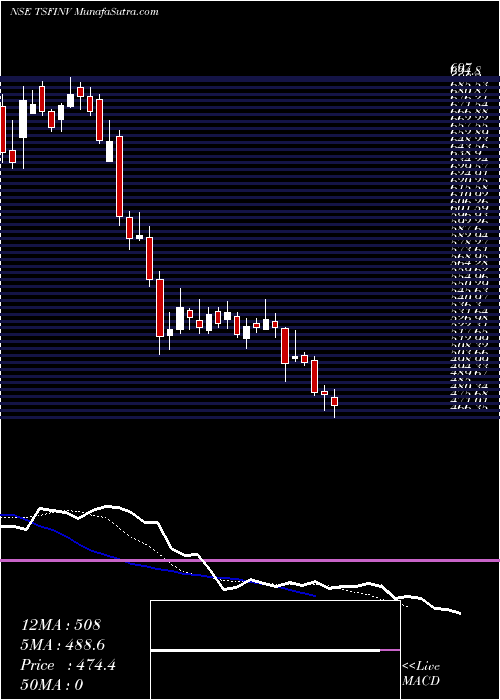Click the "Price : 474.4" value
Image resolution: width=500 pixels, height=700 pixels.
(68, 665)
